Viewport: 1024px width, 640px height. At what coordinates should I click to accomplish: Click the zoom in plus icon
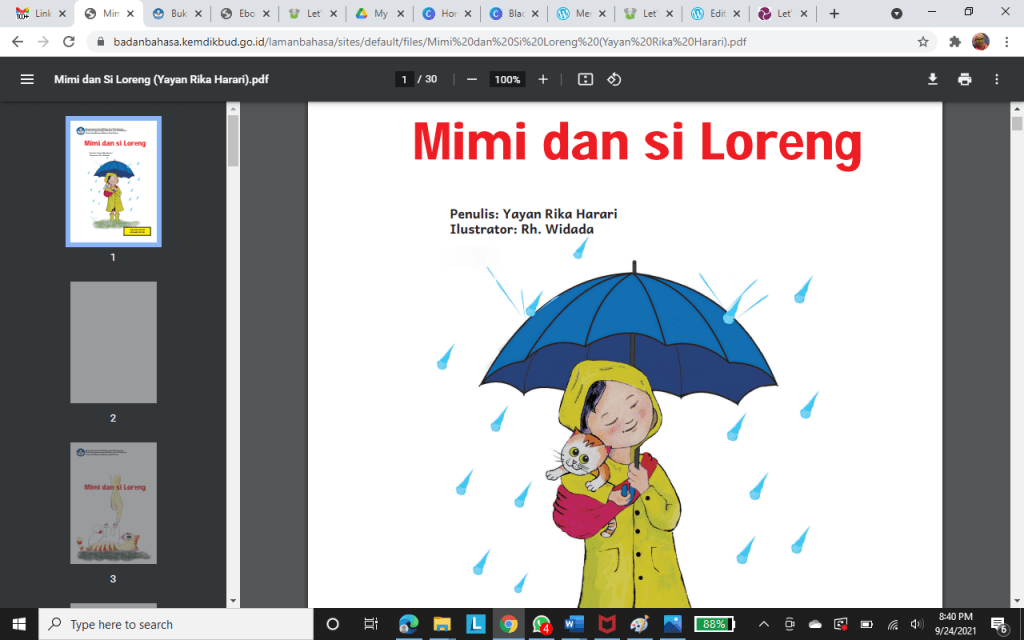point(543,79)
